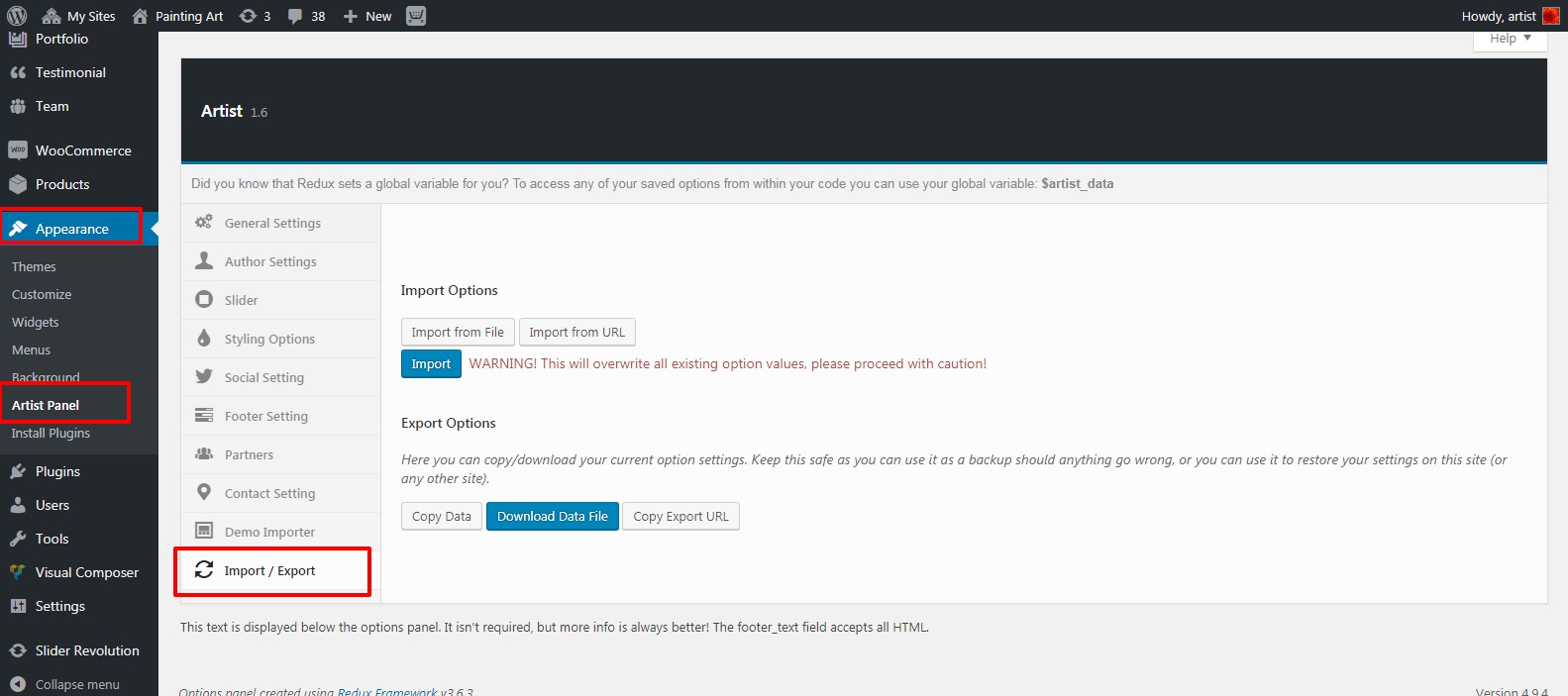Click the overwrite WARNING text
Screen dimensions: 1568x696
[x=728, y=363]
